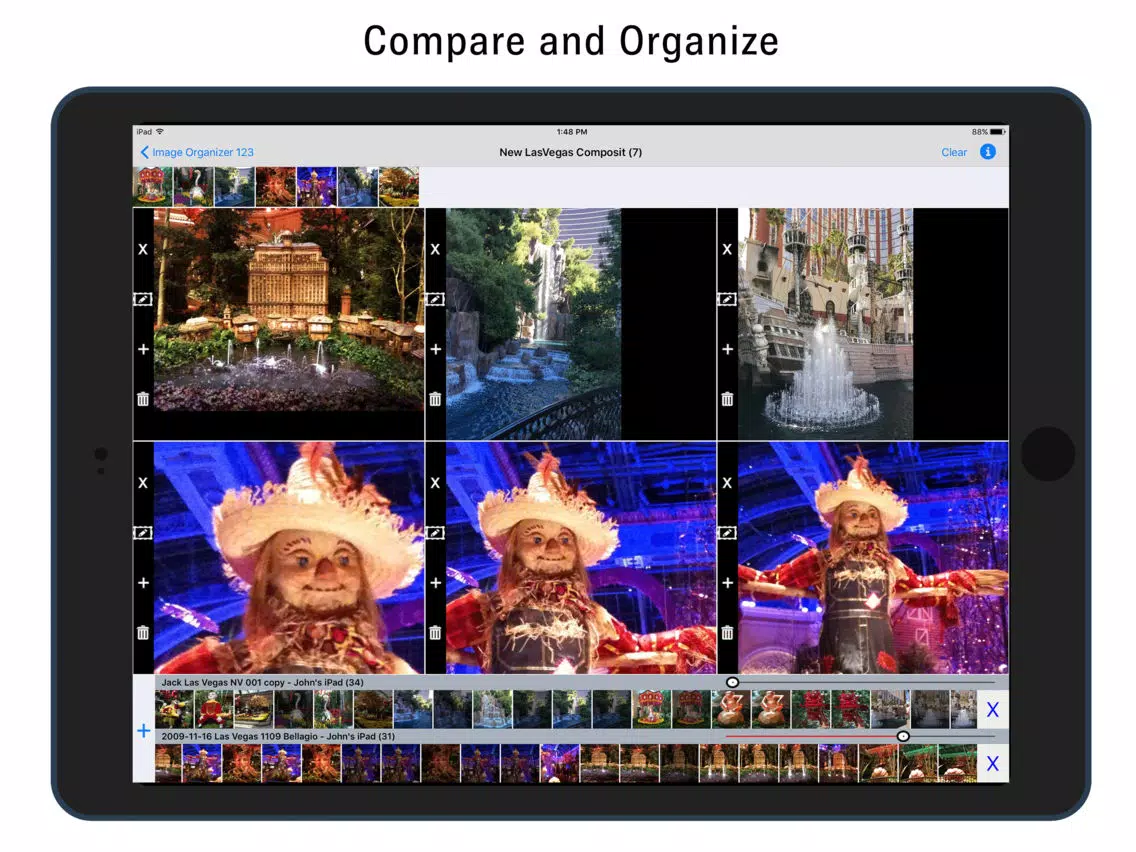Pick first thumbnail in Bellagio strip

[x=168, y=764]
